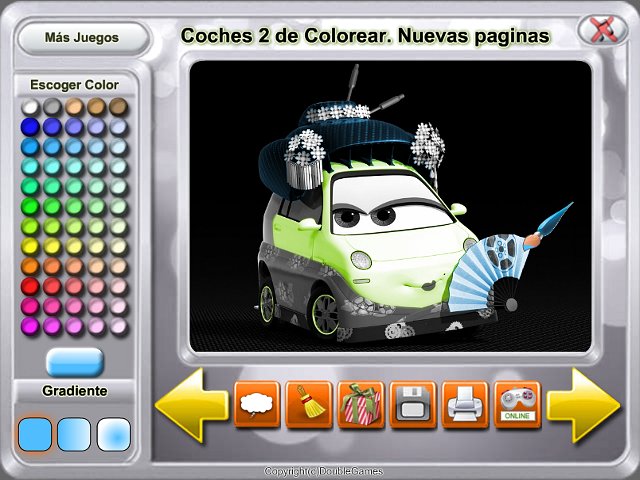Pick the saturated red color ball
Viewport: 640px width, 480px height.
30,287
